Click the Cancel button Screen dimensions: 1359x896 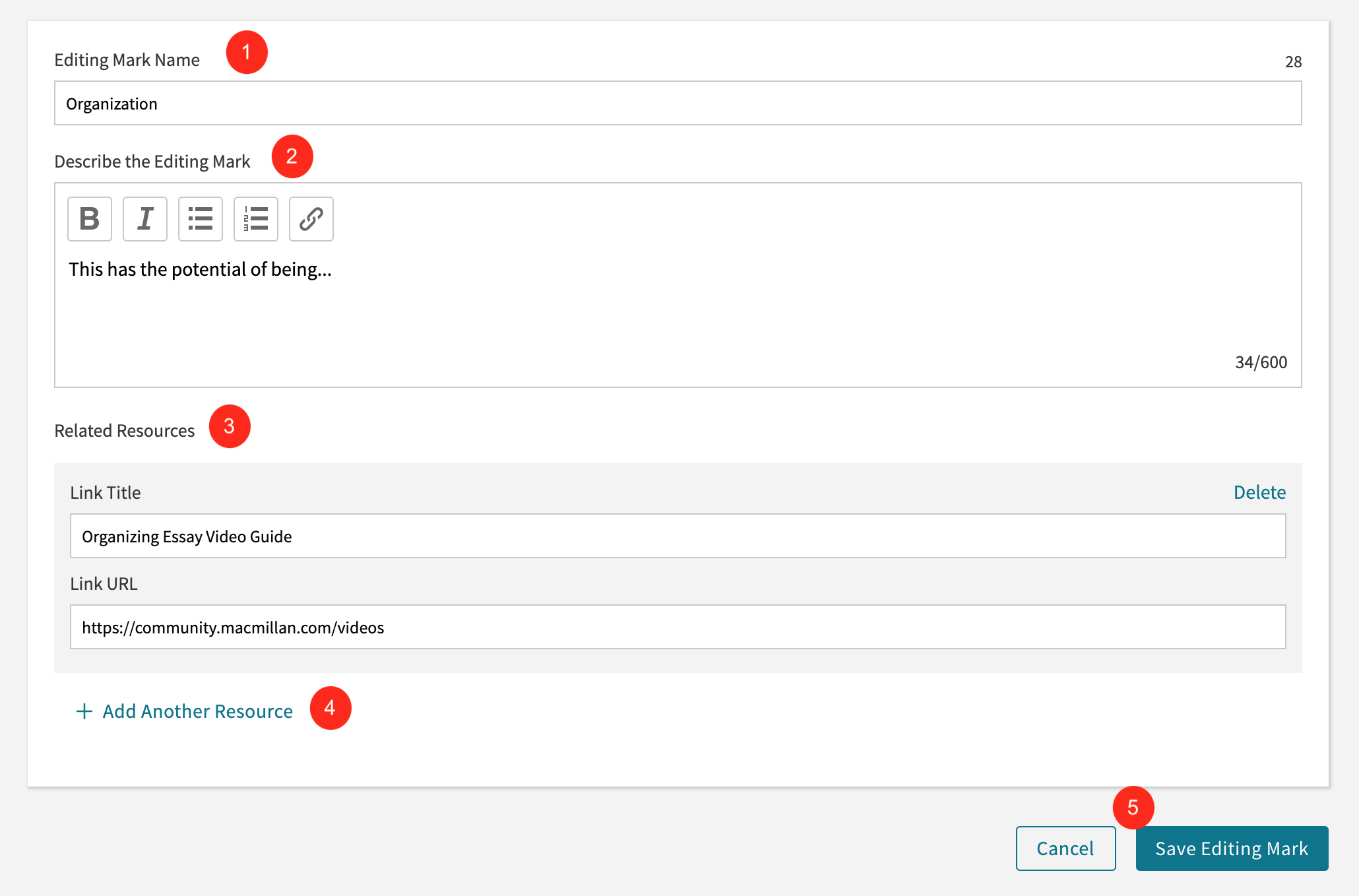point(1065,848)
